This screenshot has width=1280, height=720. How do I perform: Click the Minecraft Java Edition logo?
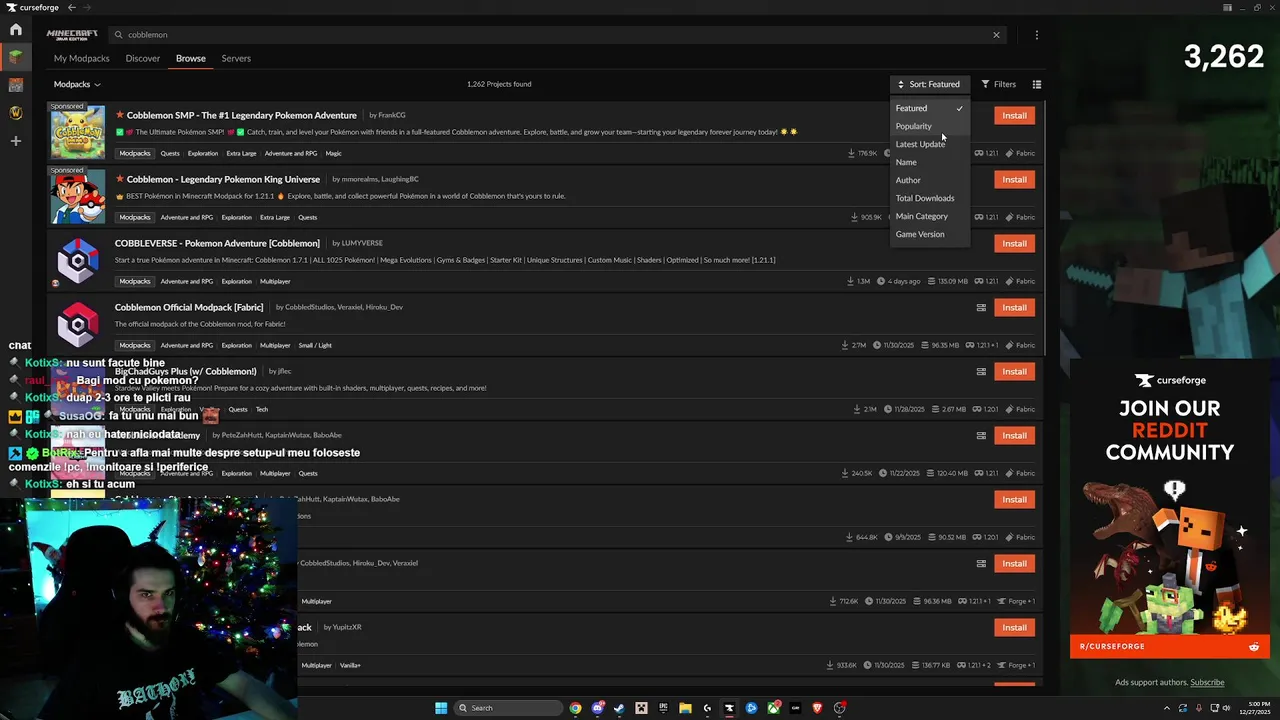(72, 34)
